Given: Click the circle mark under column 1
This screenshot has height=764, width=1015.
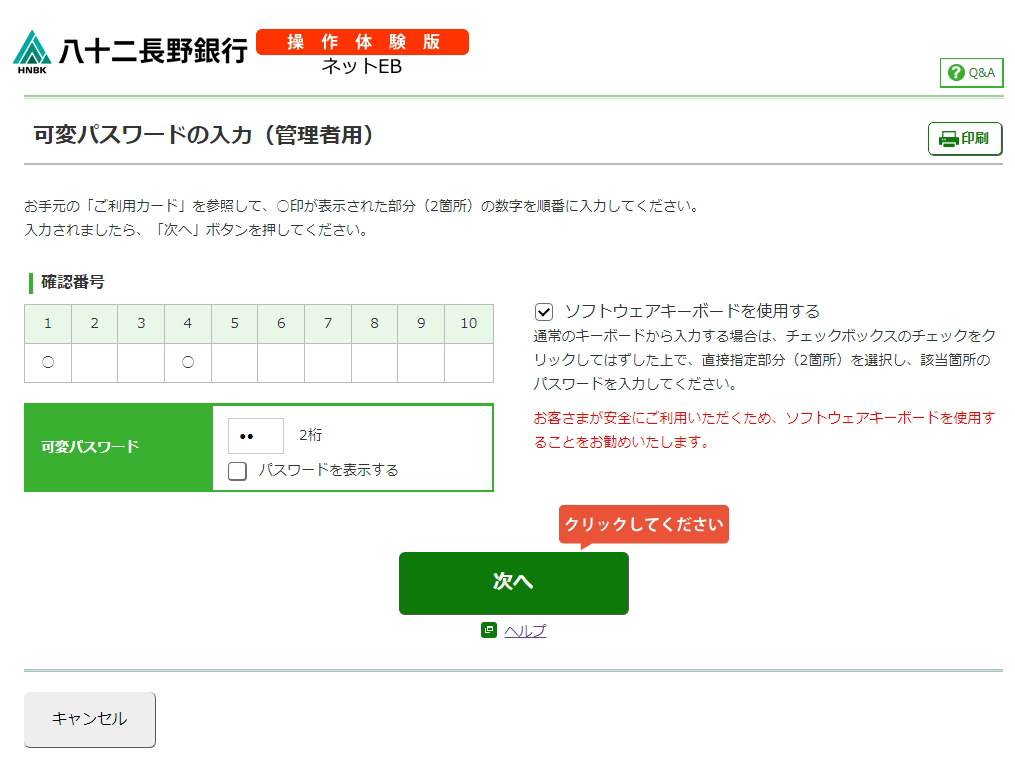Looking at the screenshot, I should tap(48, 363).
